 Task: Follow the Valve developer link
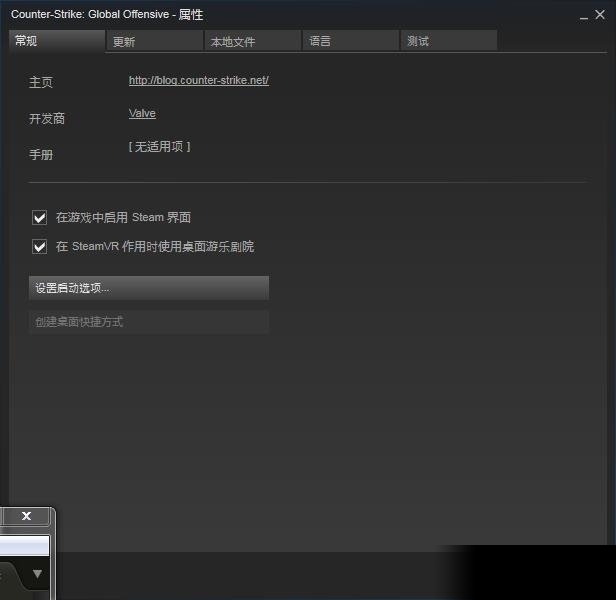(142, 113)
